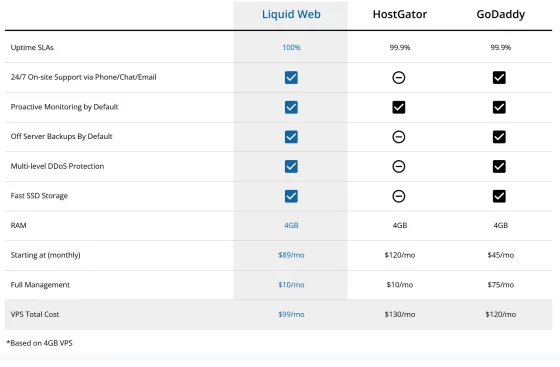Click the 'Off Server Backups By Default' label

61,136
